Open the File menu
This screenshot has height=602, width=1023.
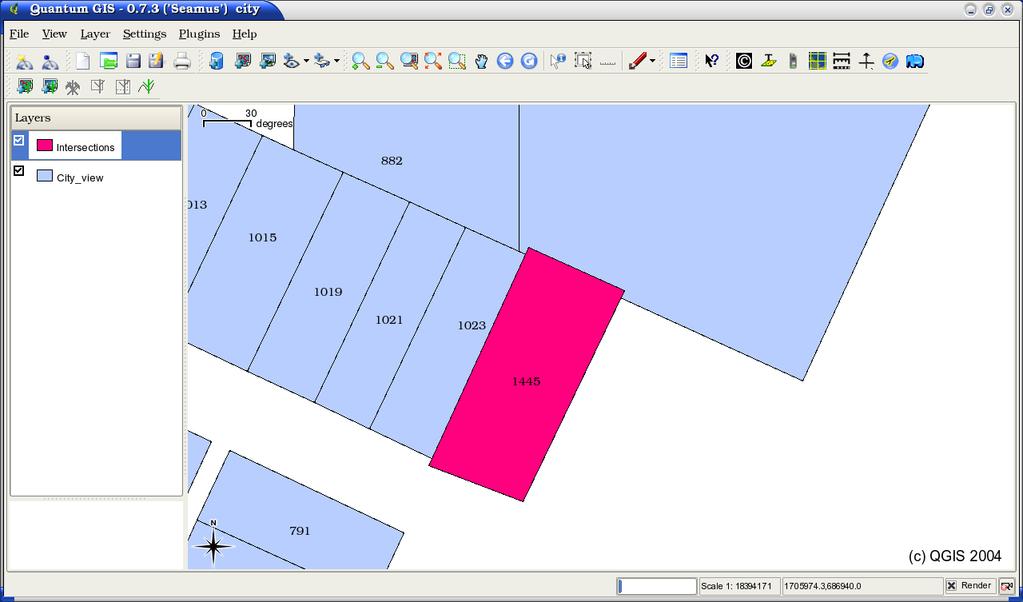(x=19, y=34)
